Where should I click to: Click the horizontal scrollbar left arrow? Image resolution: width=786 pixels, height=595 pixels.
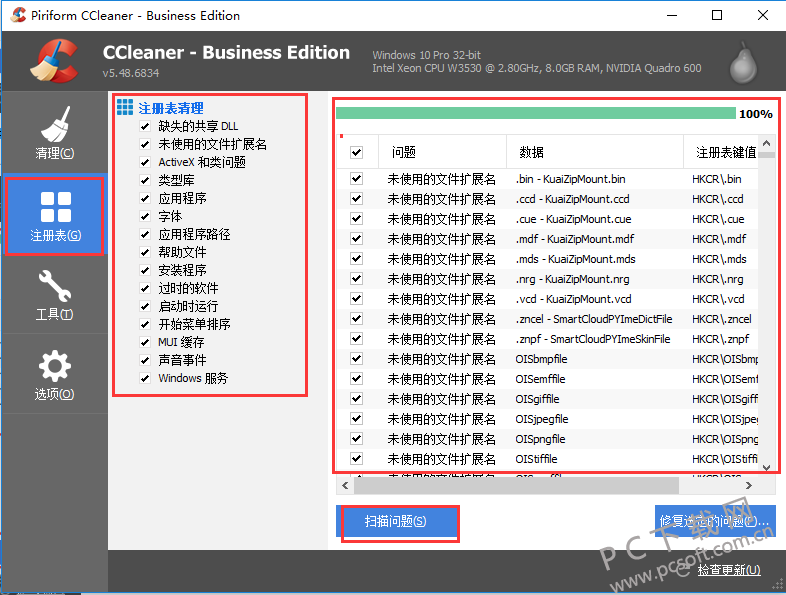(345, 485)
